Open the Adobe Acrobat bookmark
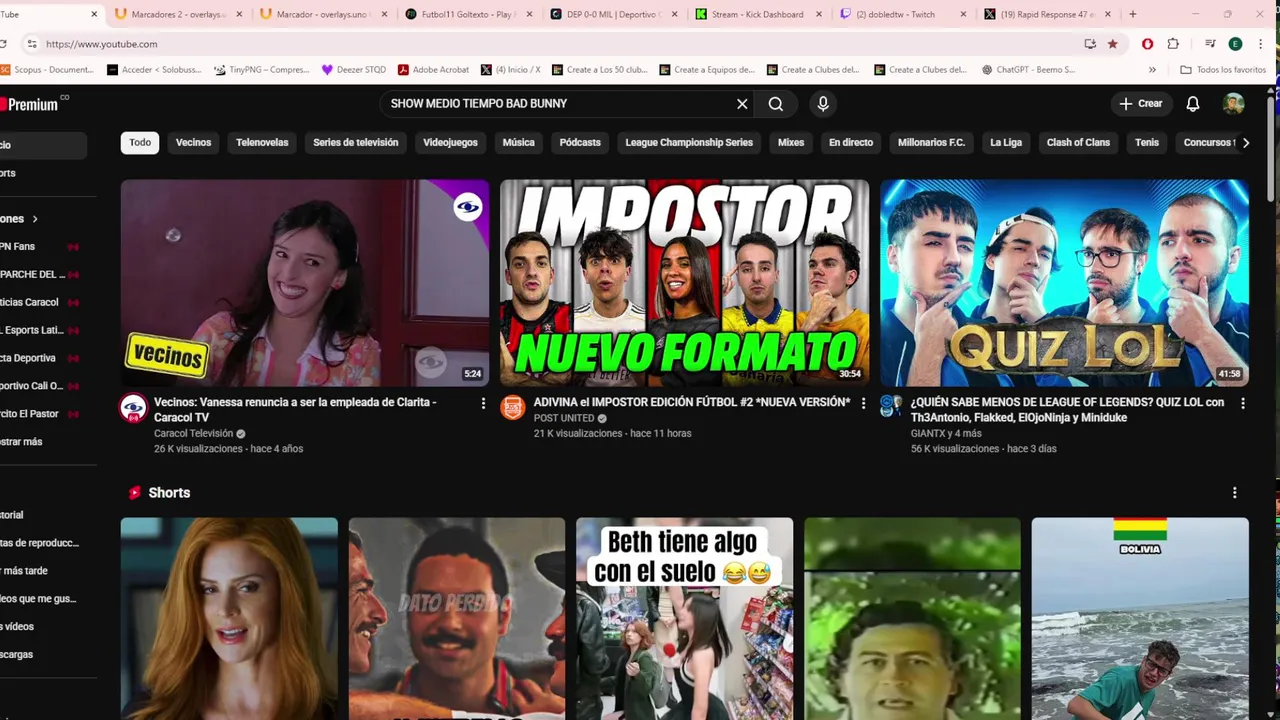 [433, 70]
